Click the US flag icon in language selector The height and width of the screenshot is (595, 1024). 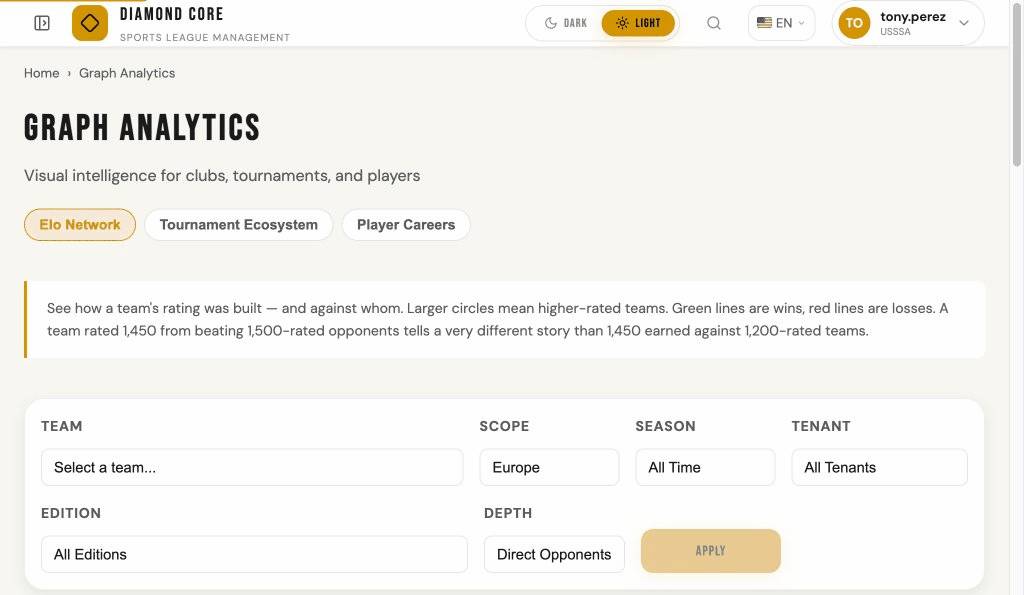click(765, 22)
